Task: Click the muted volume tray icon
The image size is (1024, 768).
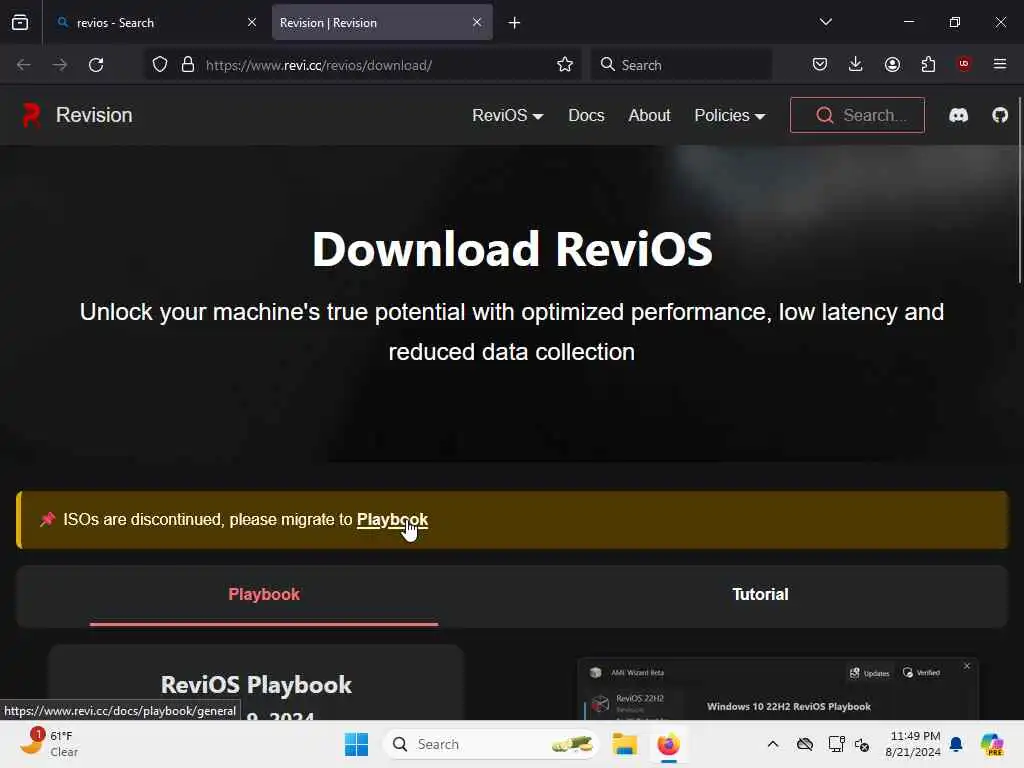Action: point(862,744)
